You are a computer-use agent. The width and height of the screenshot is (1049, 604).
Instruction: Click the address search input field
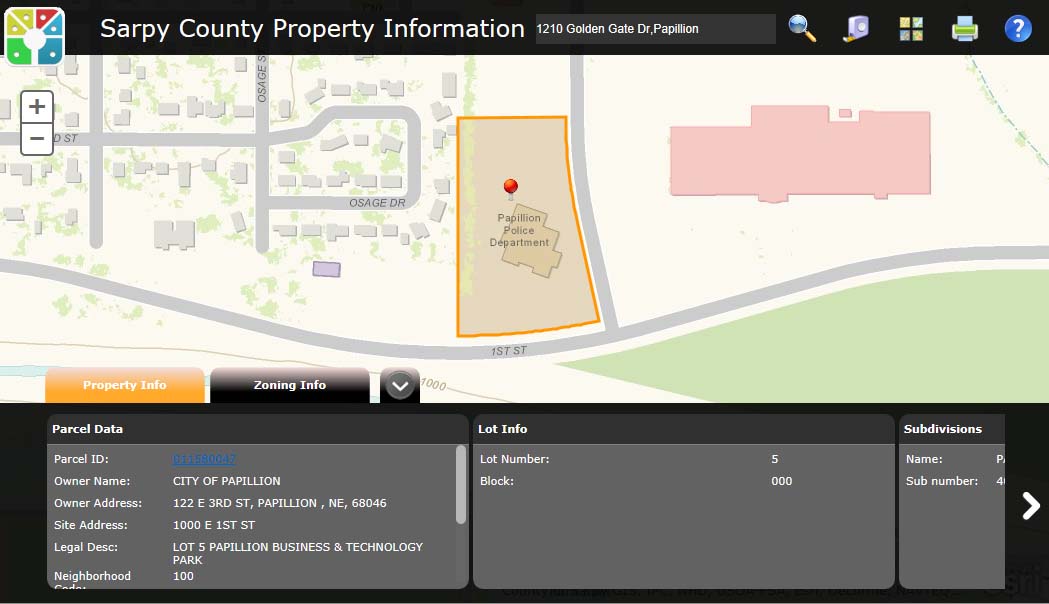(x=655, y=29)
